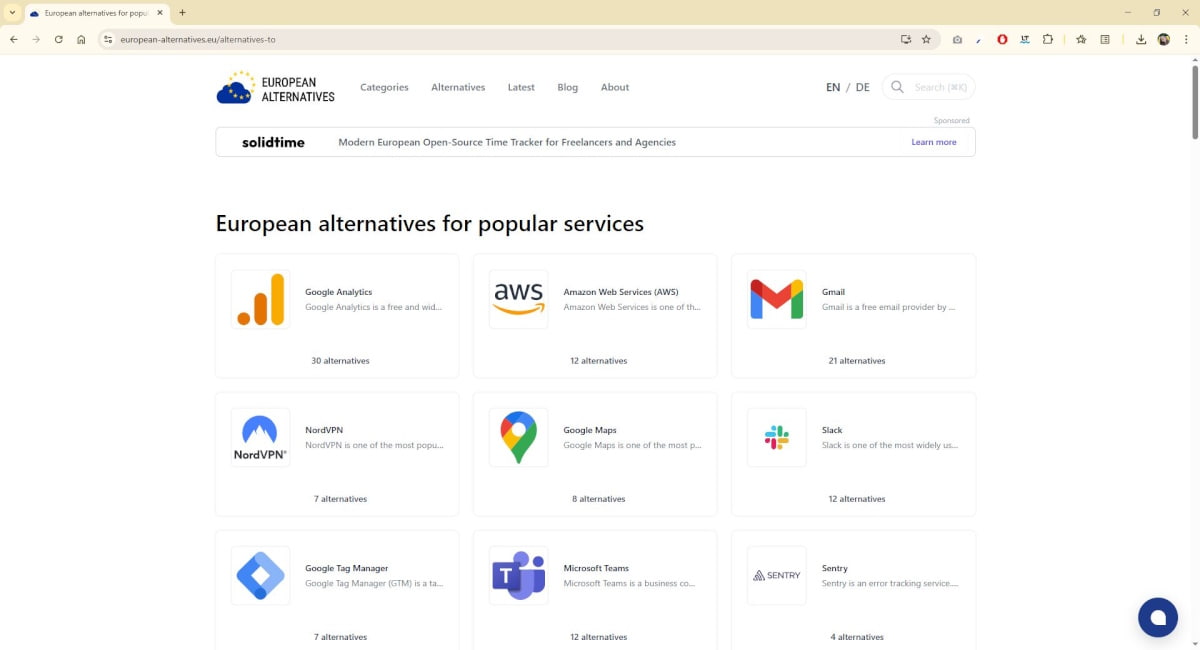
Task: Open the Google Maps pin icon
Action: 518,437
